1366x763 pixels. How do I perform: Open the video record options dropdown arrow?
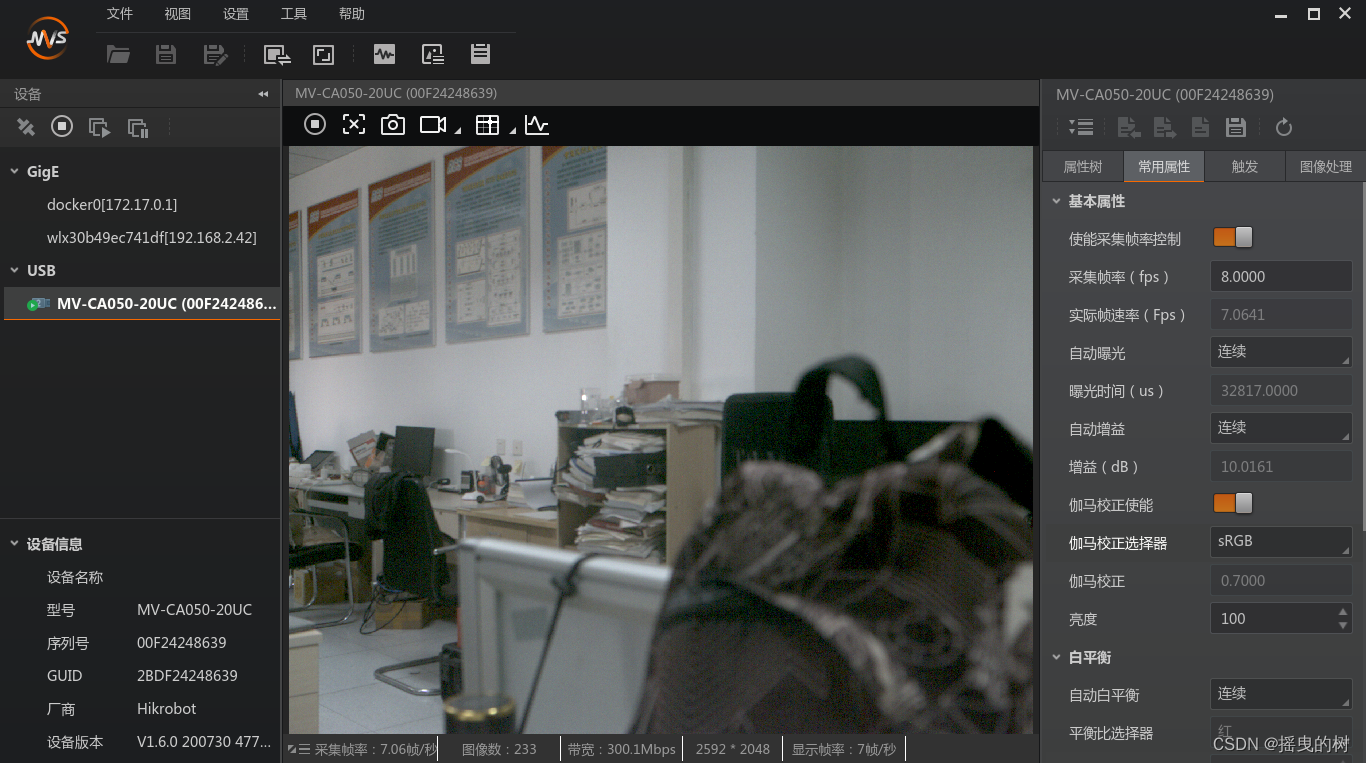(x=458, y=130)
